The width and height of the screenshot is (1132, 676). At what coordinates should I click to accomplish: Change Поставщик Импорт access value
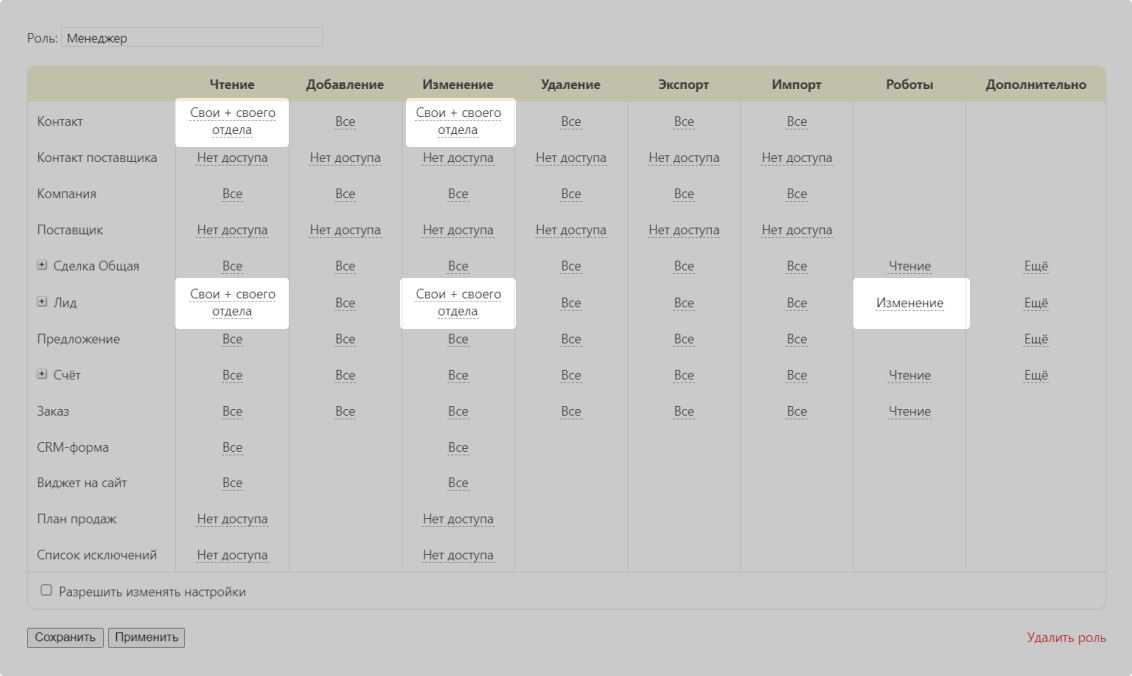point(797,230)
